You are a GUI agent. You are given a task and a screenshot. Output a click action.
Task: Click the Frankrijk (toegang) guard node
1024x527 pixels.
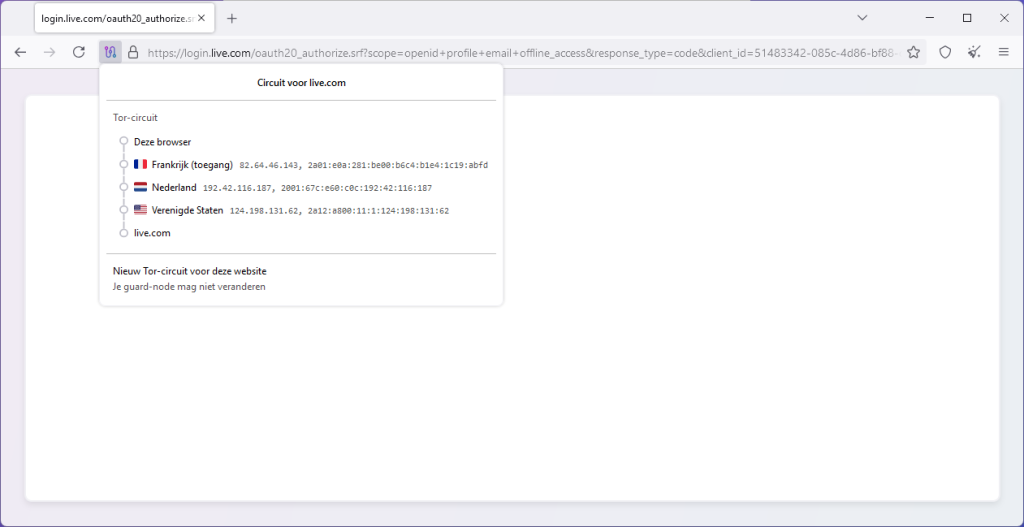point(192,165)
